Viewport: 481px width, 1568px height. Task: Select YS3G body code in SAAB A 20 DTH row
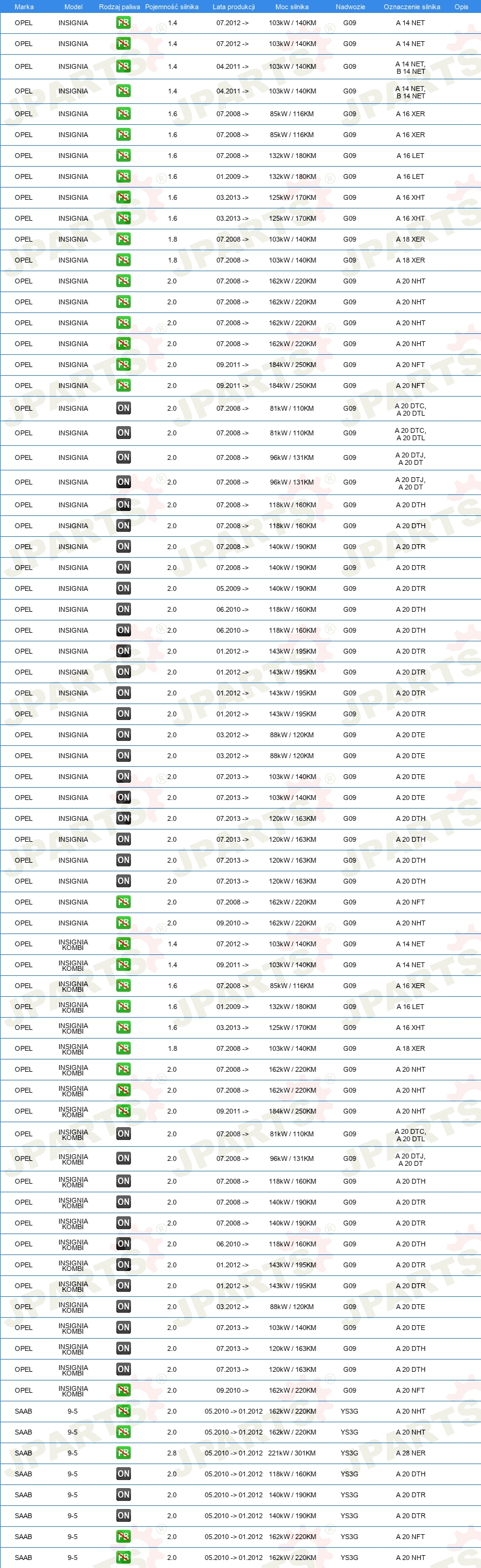click(x=349, y=1474)
